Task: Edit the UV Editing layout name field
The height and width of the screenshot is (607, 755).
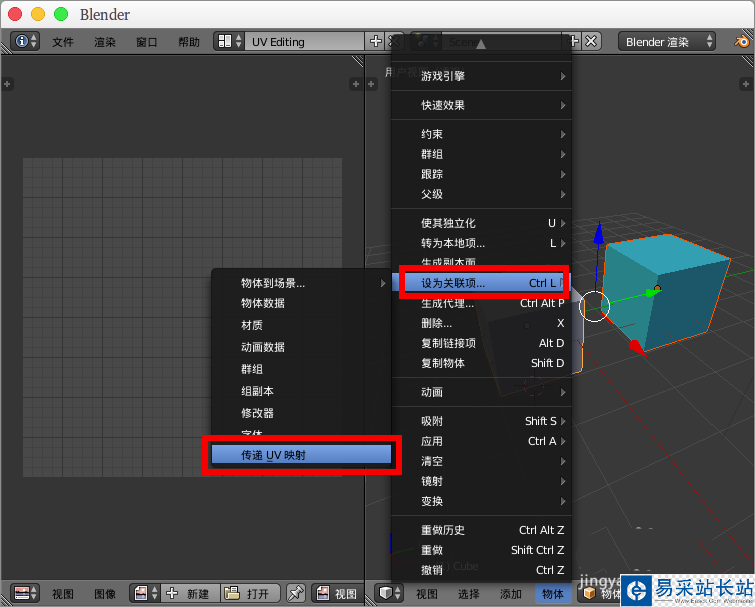Action: [305, 42]
